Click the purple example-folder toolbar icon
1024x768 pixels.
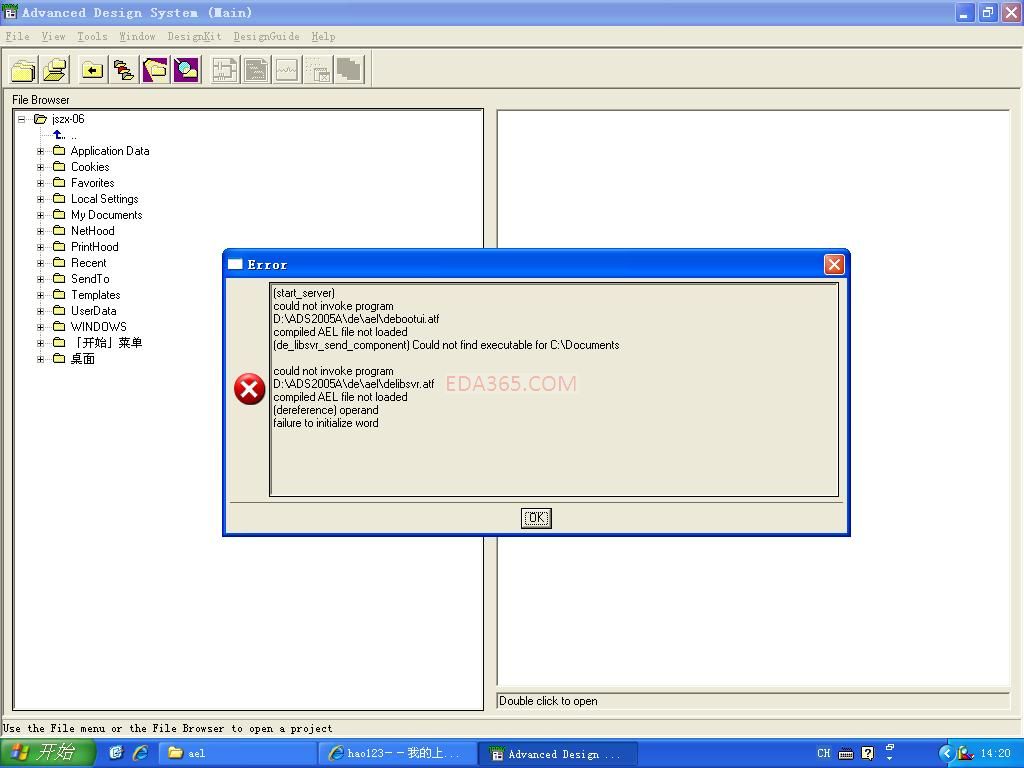pyautogui.click(x=155, y=69)
